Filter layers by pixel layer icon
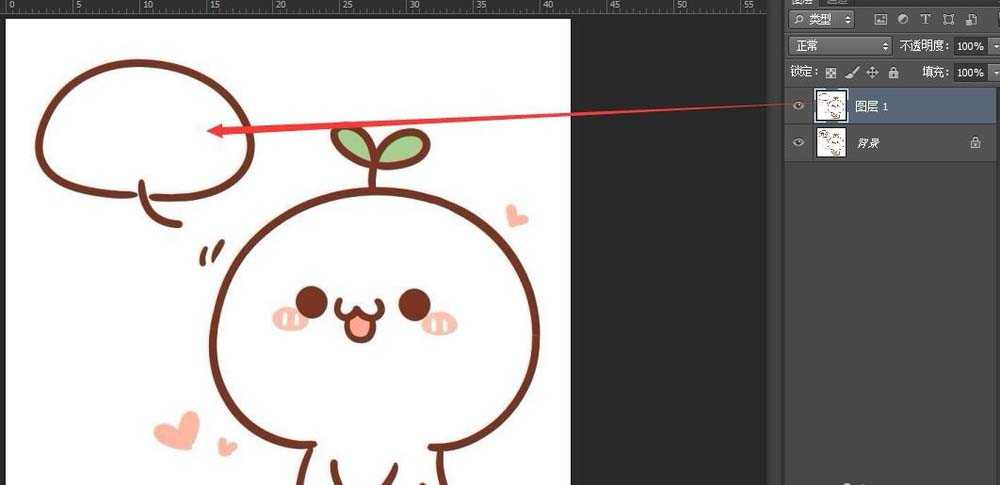This screenshot has width=1000, height=485. click(880, 19)
